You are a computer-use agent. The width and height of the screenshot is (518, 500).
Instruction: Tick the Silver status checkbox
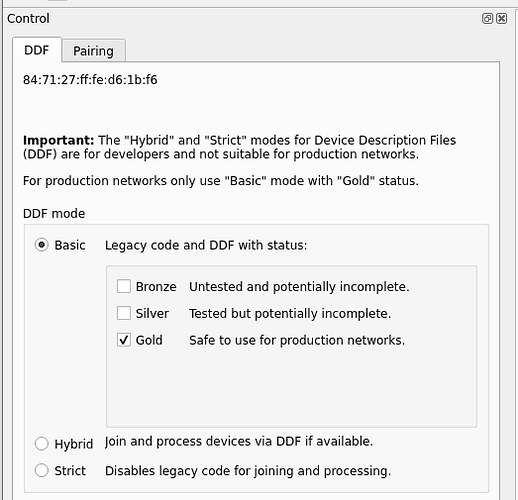pos(124,313)
